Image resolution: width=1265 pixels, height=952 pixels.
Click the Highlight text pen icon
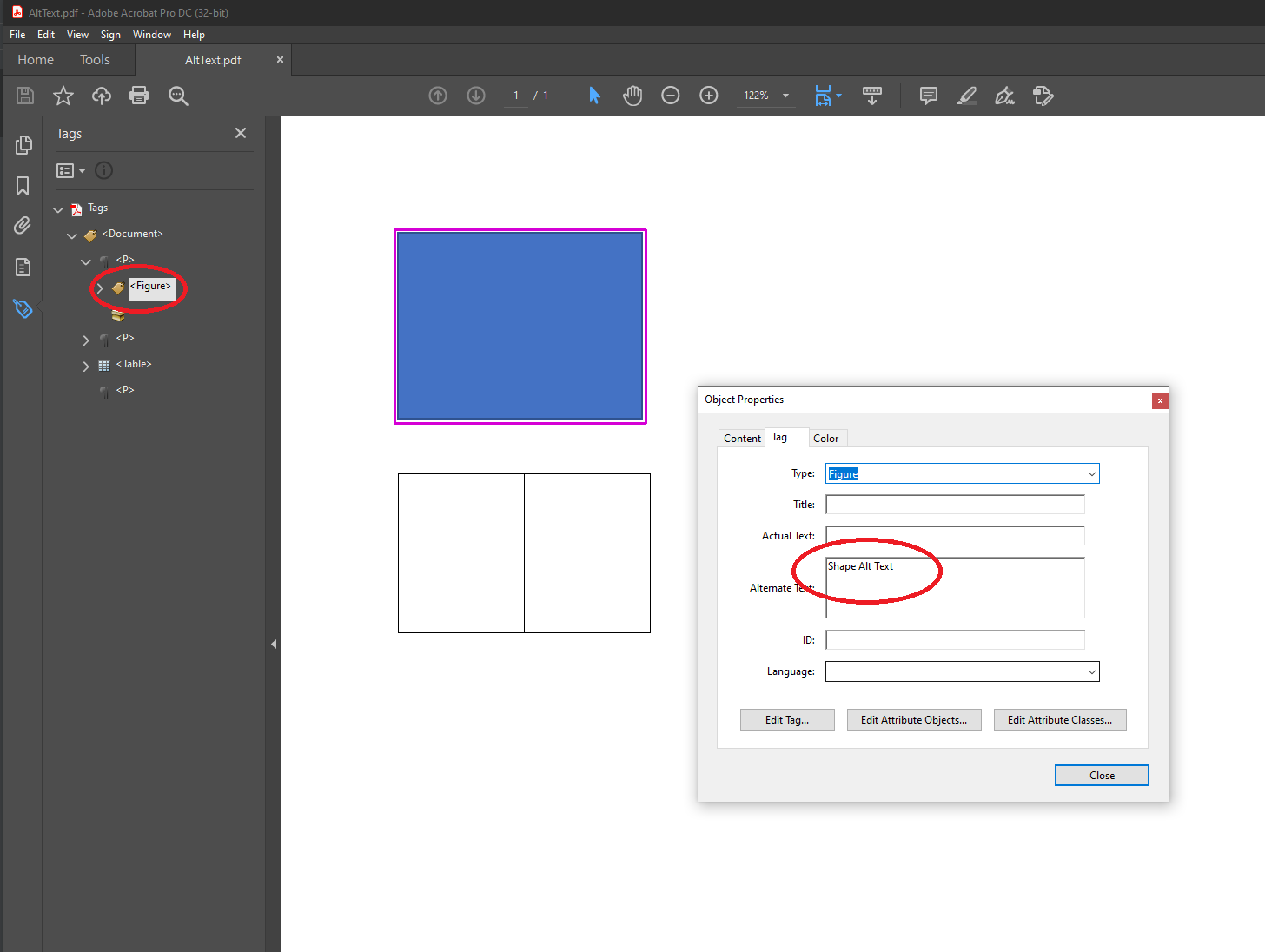pyautogui.click(x=966, y=96)
